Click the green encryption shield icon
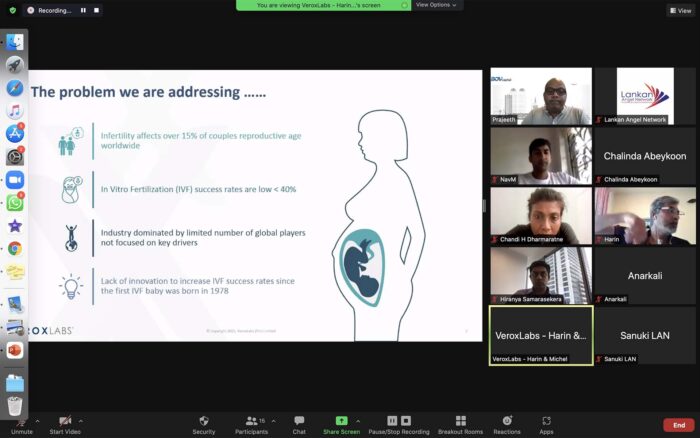The image size is (700, 438). click(12, 10)
